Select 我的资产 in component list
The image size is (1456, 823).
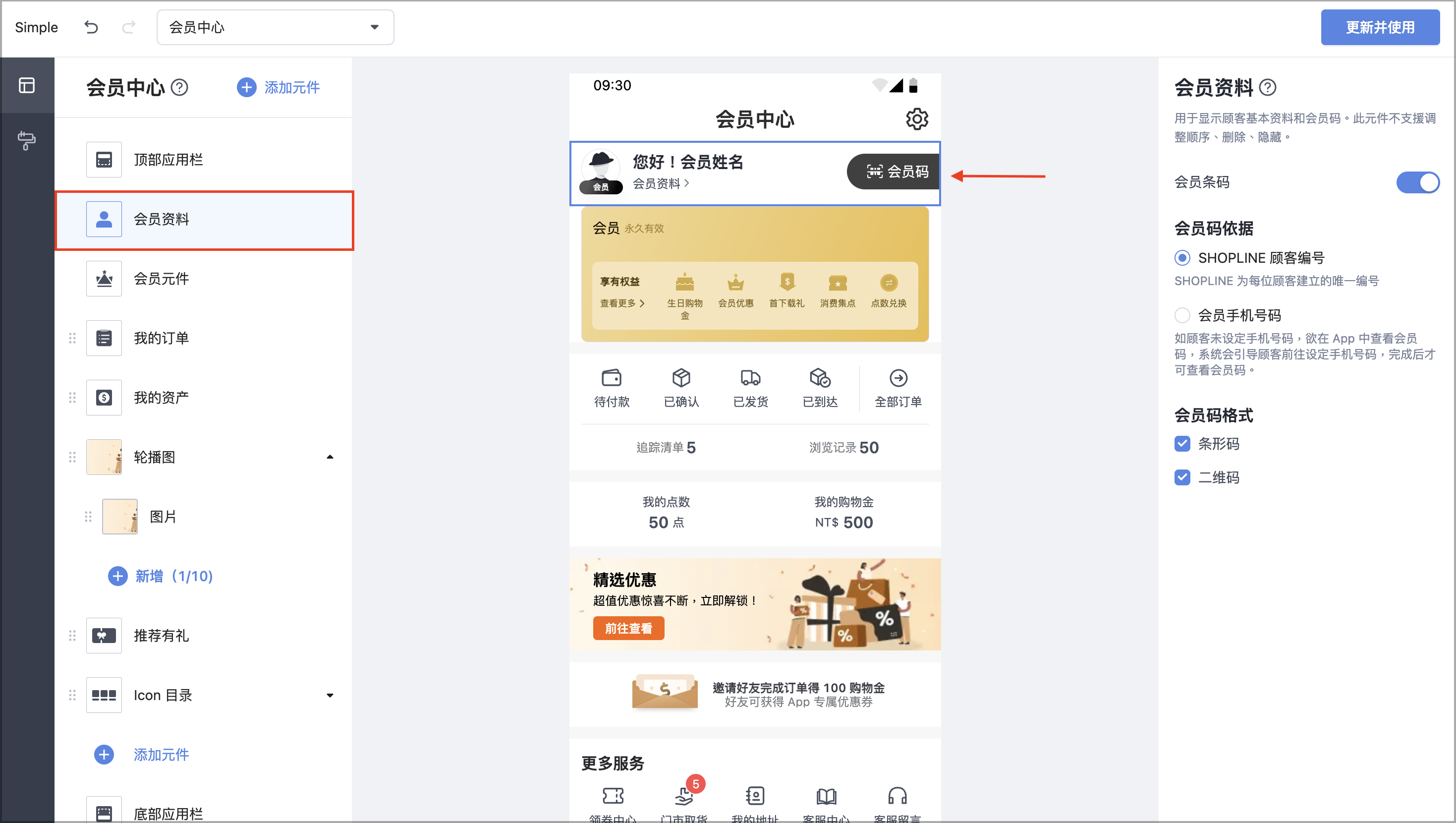205,398
